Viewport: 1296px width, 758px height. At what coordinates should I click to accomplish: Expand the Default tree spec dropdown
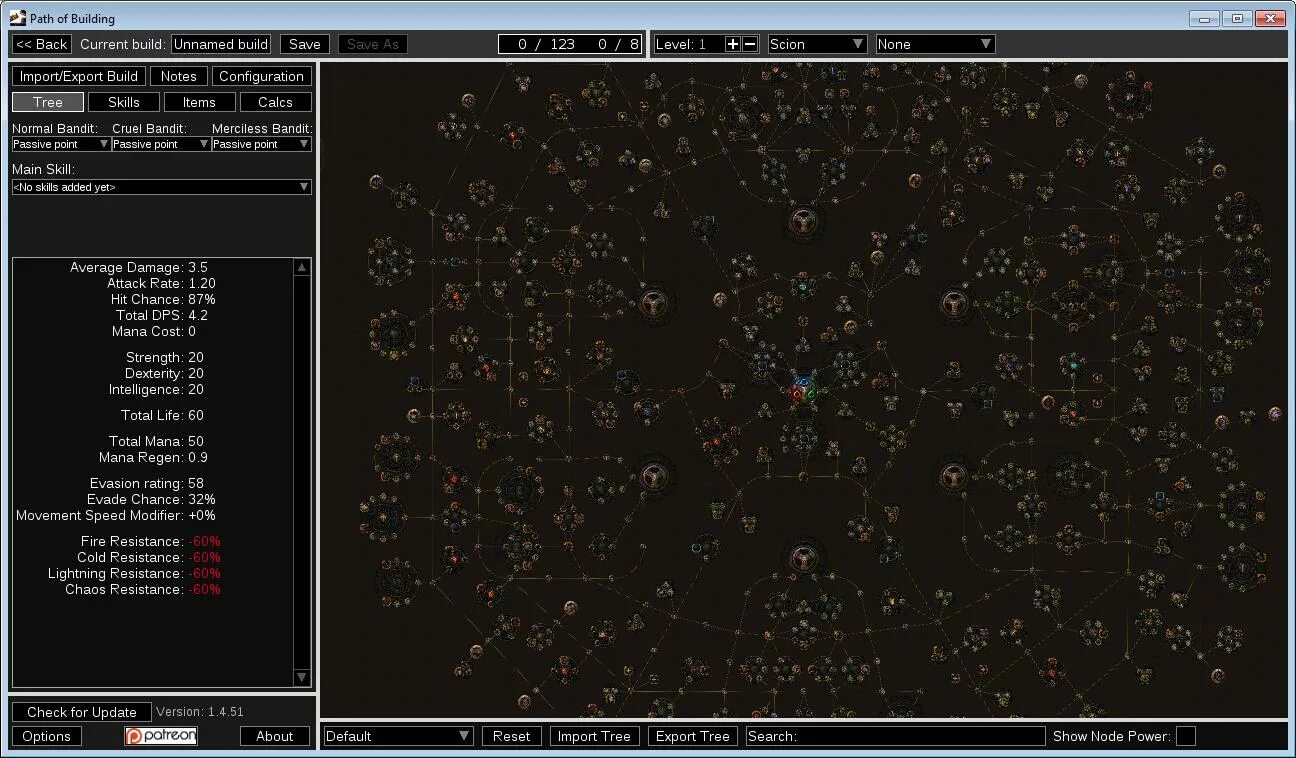pyautogui.click(x=398, y=736)
